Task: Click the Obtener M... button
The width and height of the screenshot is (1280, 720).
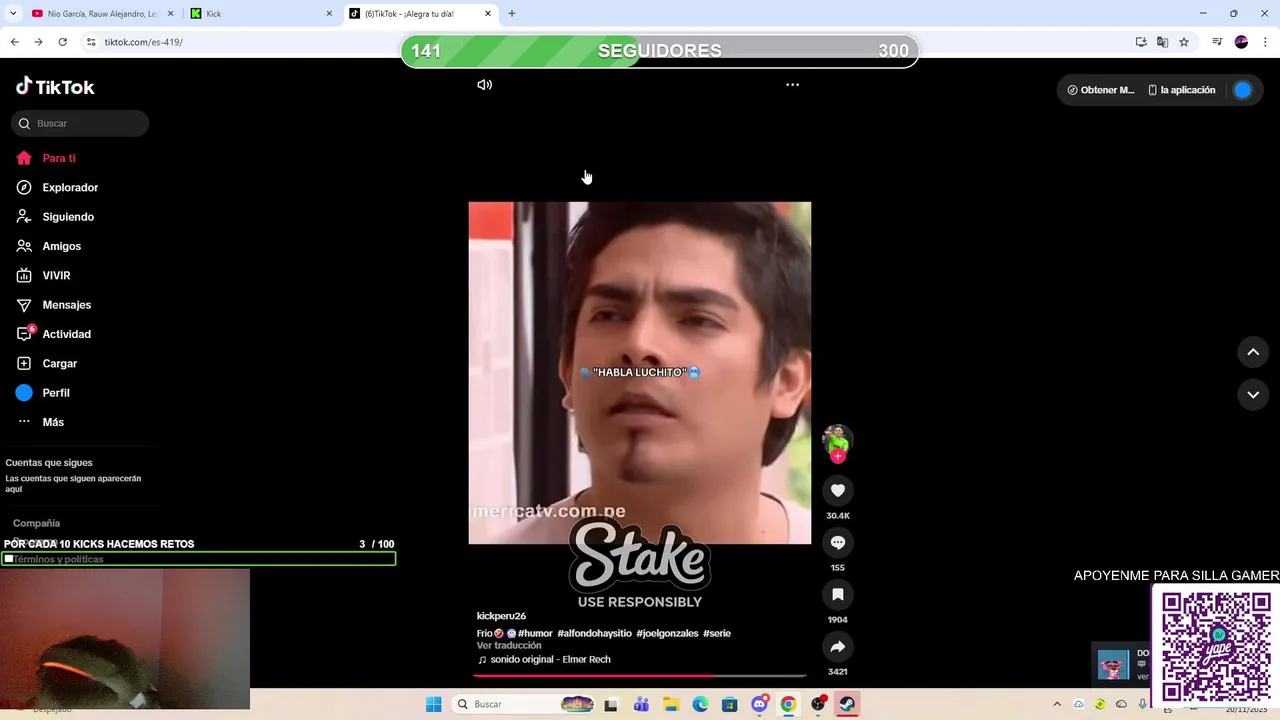Action: 1101,90
